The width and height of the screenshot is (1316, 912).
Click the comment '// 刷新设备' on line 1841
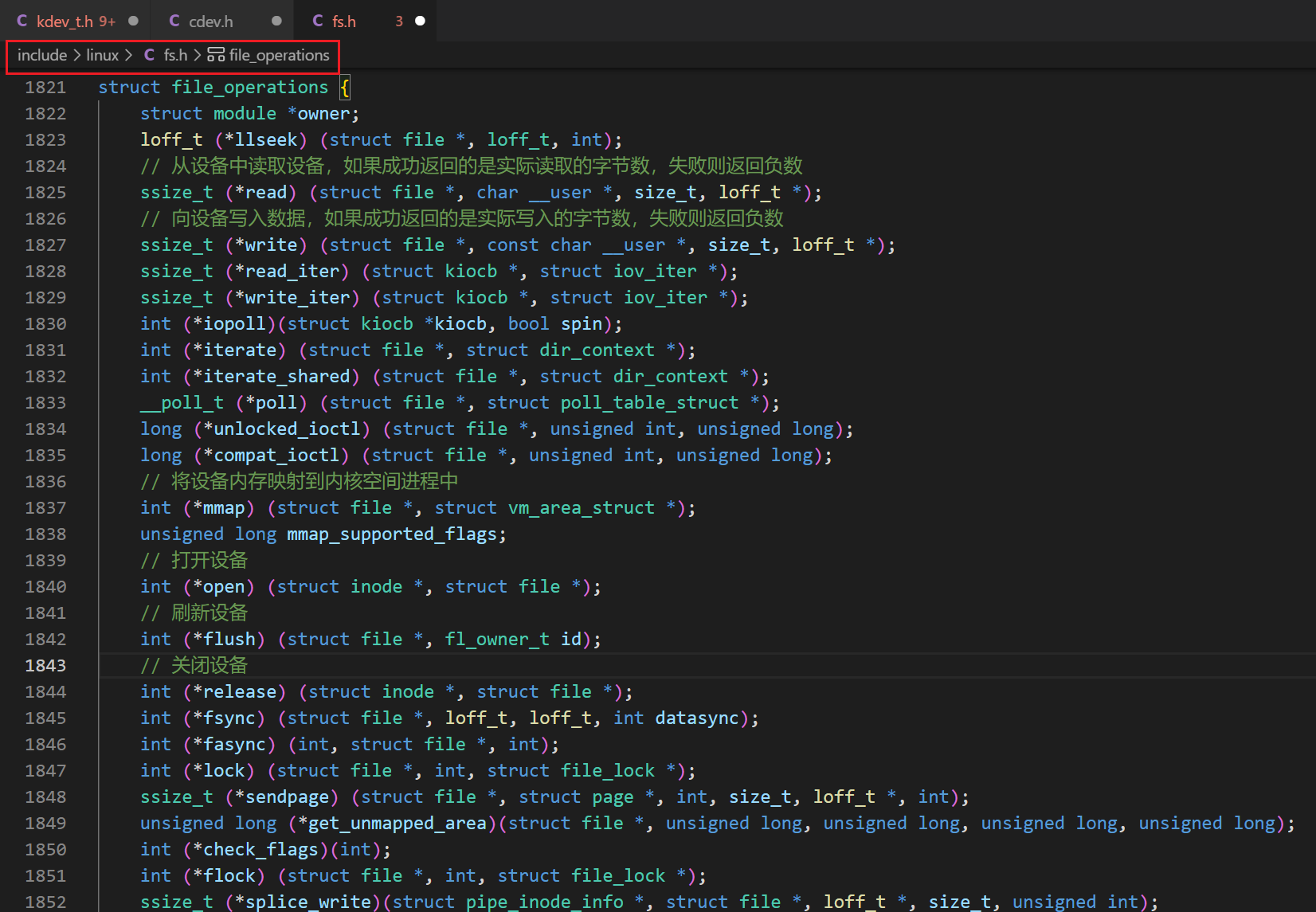tap(194, 613)
